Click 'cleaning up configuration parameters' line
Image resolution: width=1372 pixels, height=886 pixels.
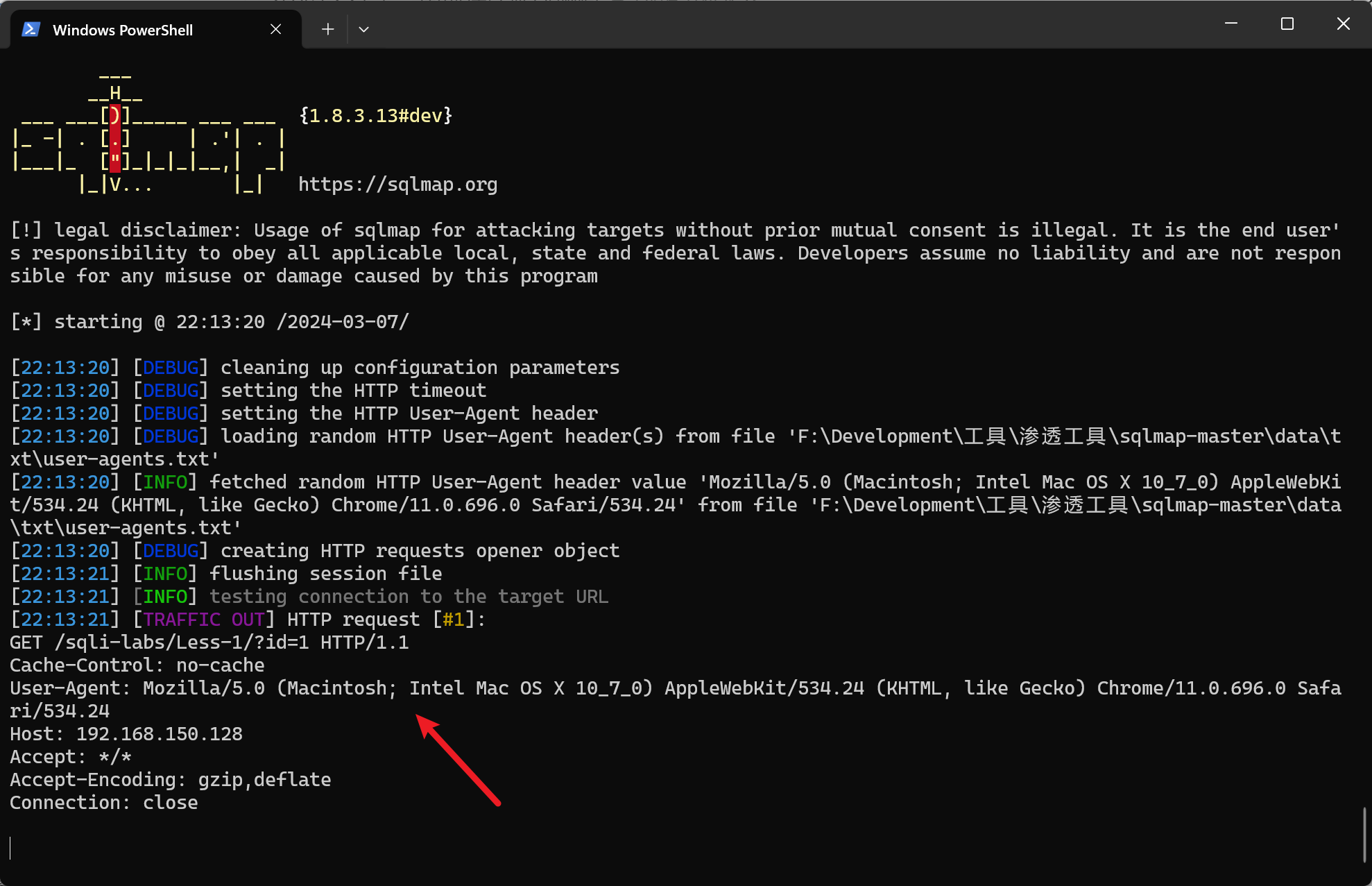[x=315, y=368]
